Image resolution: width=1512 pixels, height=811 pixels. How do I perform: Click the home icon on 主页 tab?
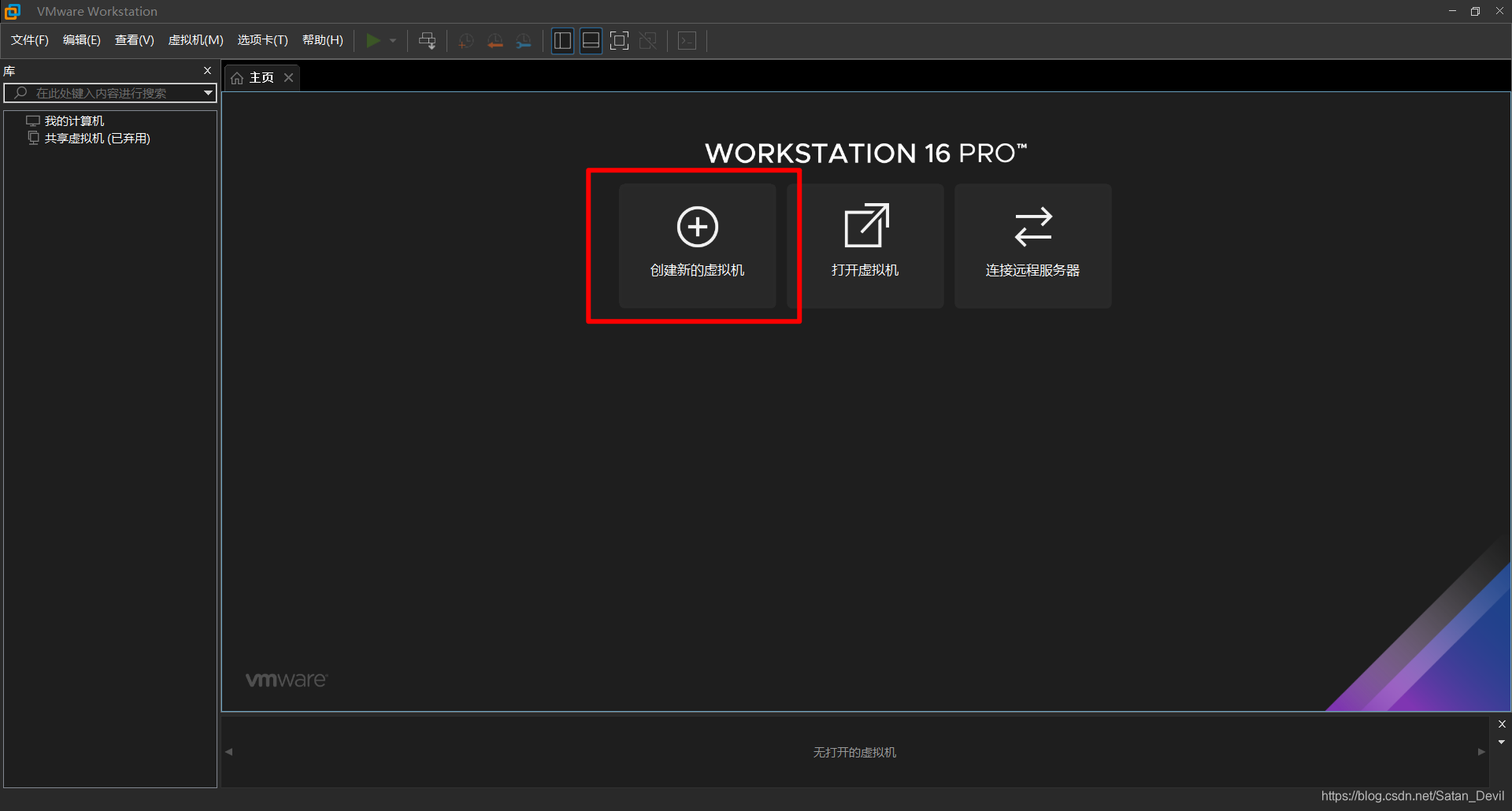237,78
